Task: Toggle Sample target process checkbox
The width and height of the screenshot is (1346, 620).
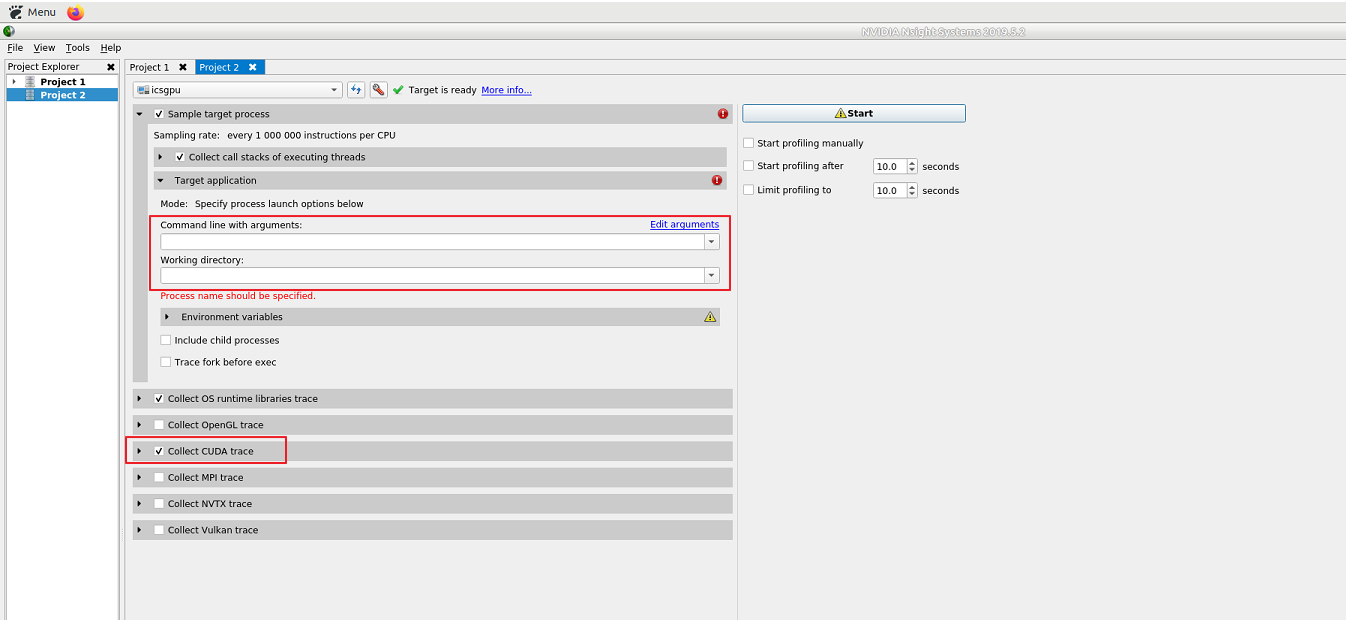Action: [159, 114]
